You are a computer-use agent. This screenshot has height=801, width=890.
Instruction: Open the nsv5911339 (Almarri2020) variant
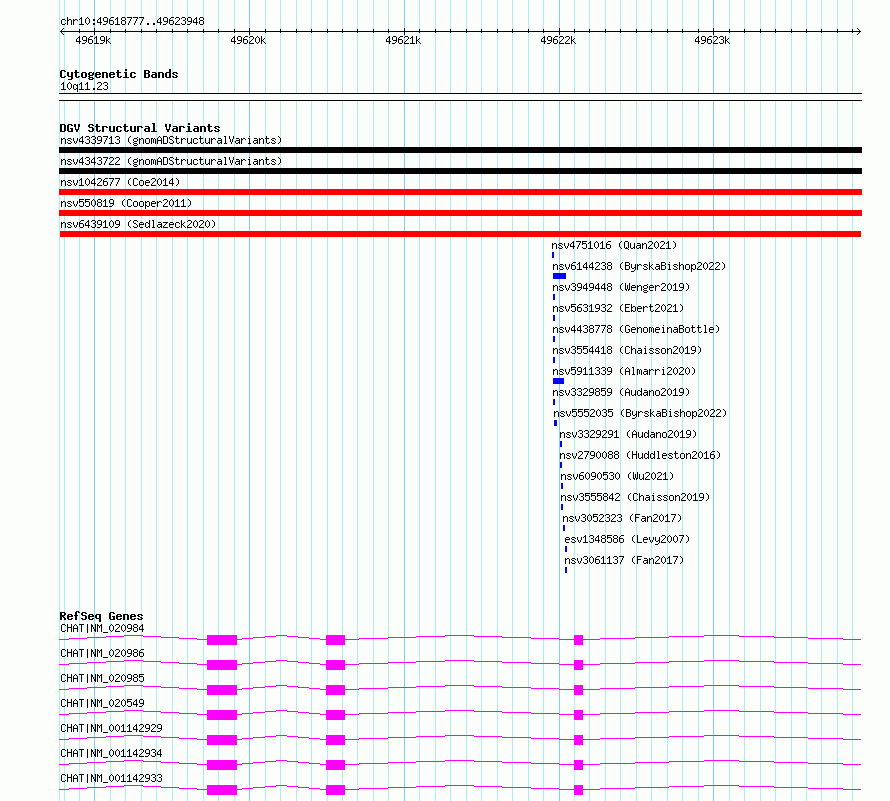point(624,371)
